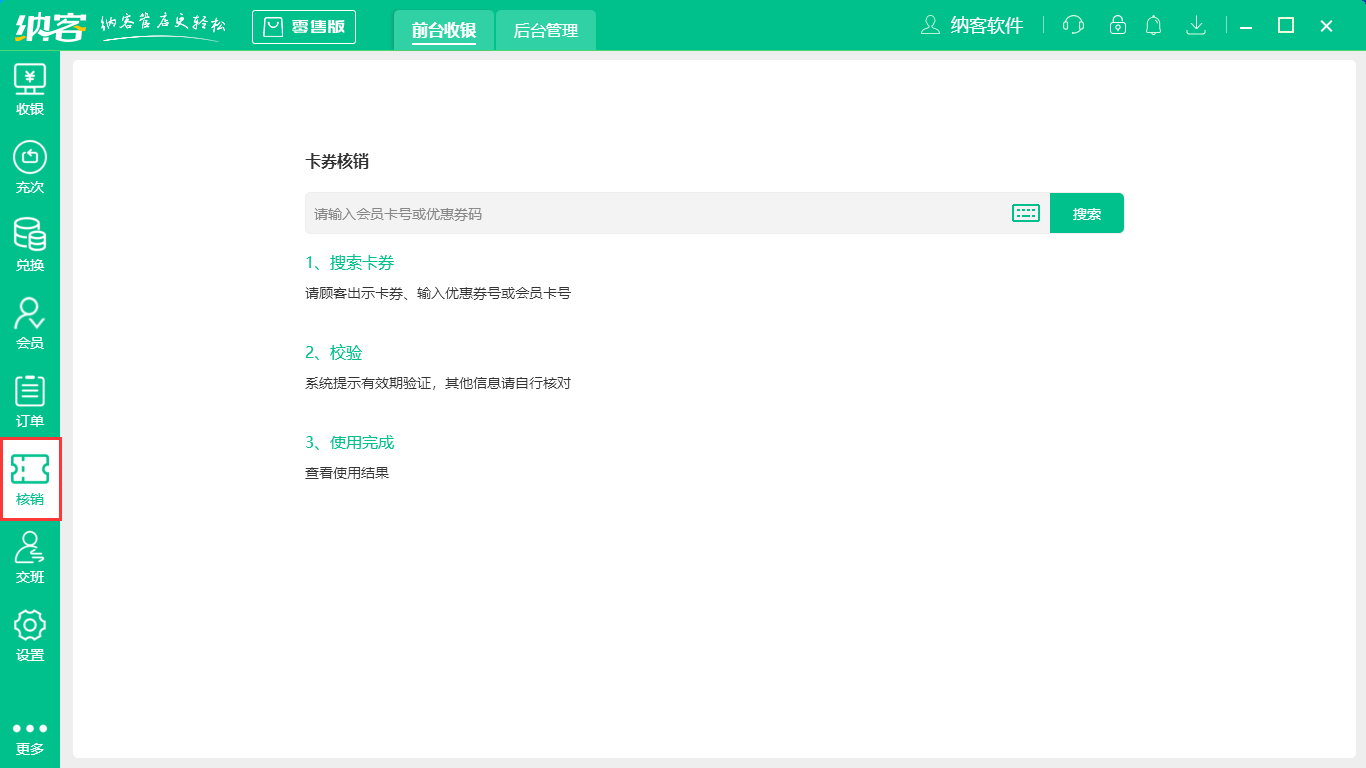Click the 零售版 version badge button
1366x768 pixels.
coord(303,26)
